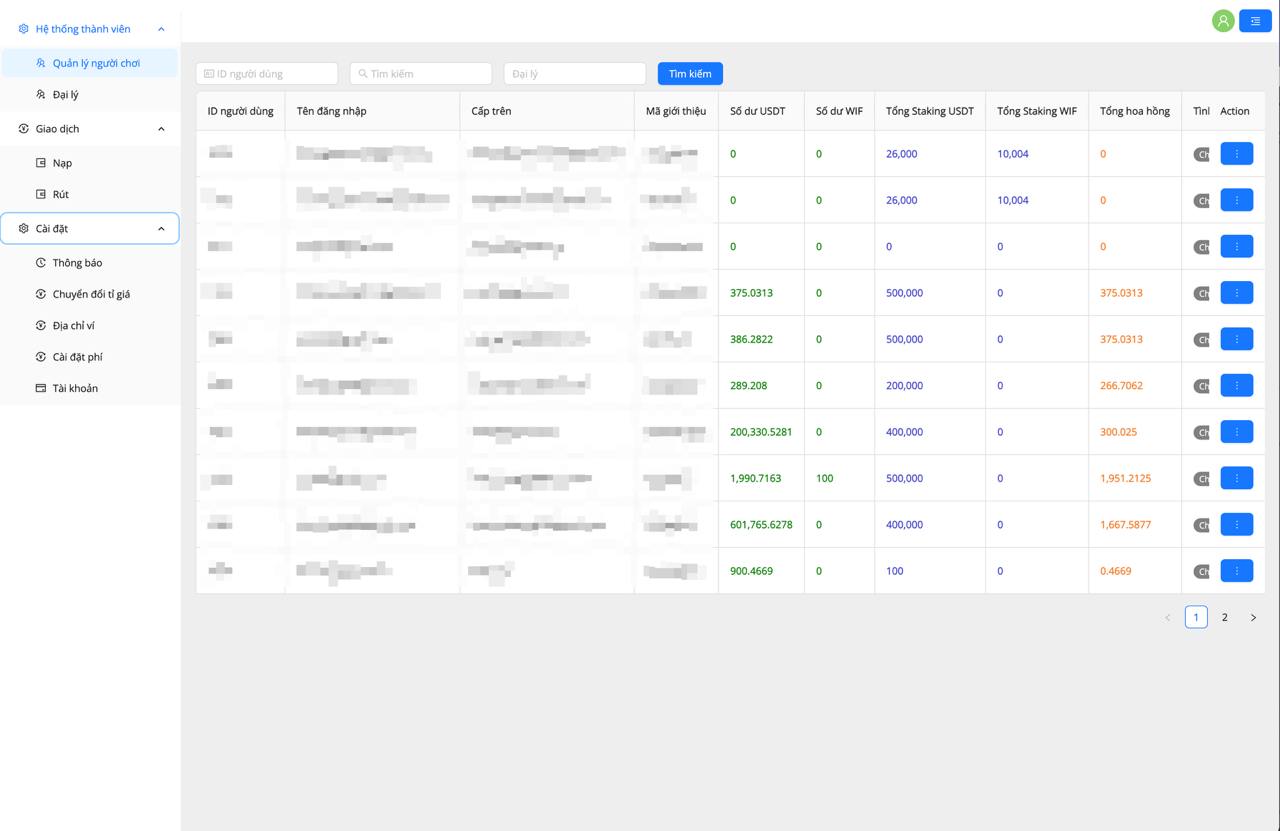Click the gear icon beside Hệ thống thành viên
The height and width of the screenshot is (831, 1280).
[24, 29]
